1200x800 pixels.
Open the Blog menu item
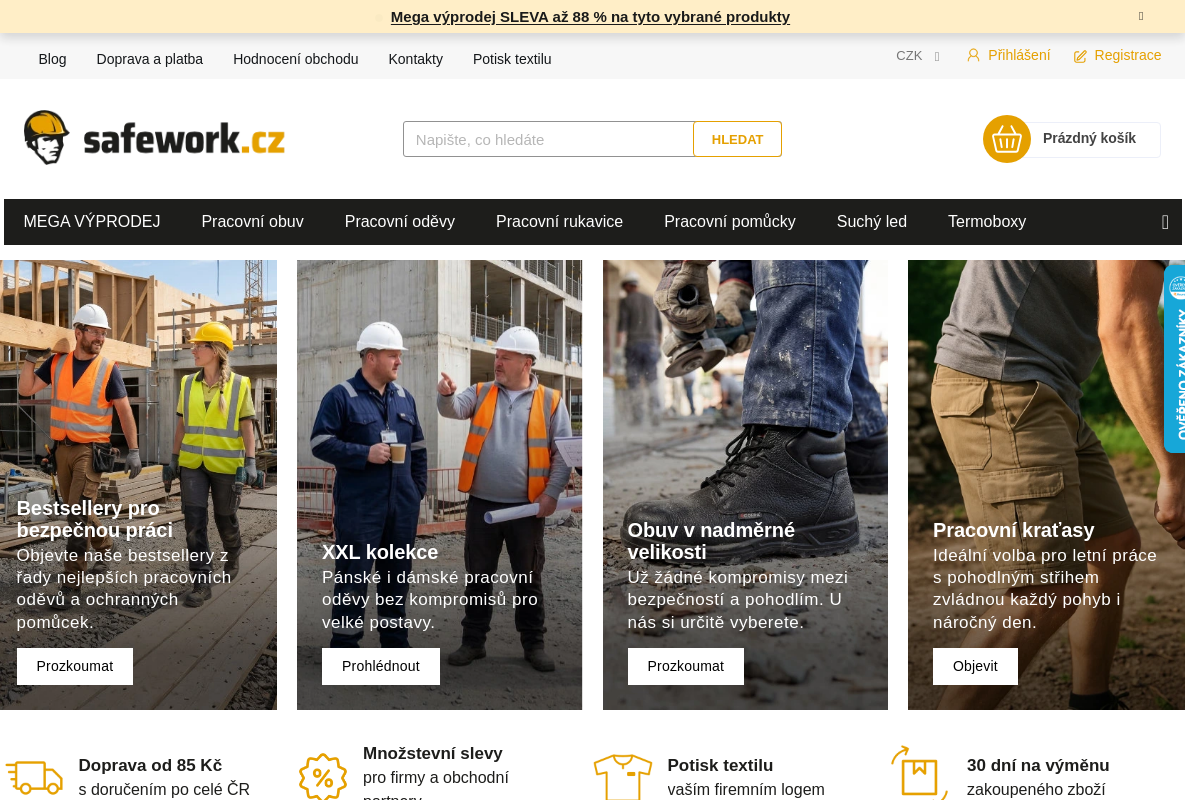tap(52, 59)
